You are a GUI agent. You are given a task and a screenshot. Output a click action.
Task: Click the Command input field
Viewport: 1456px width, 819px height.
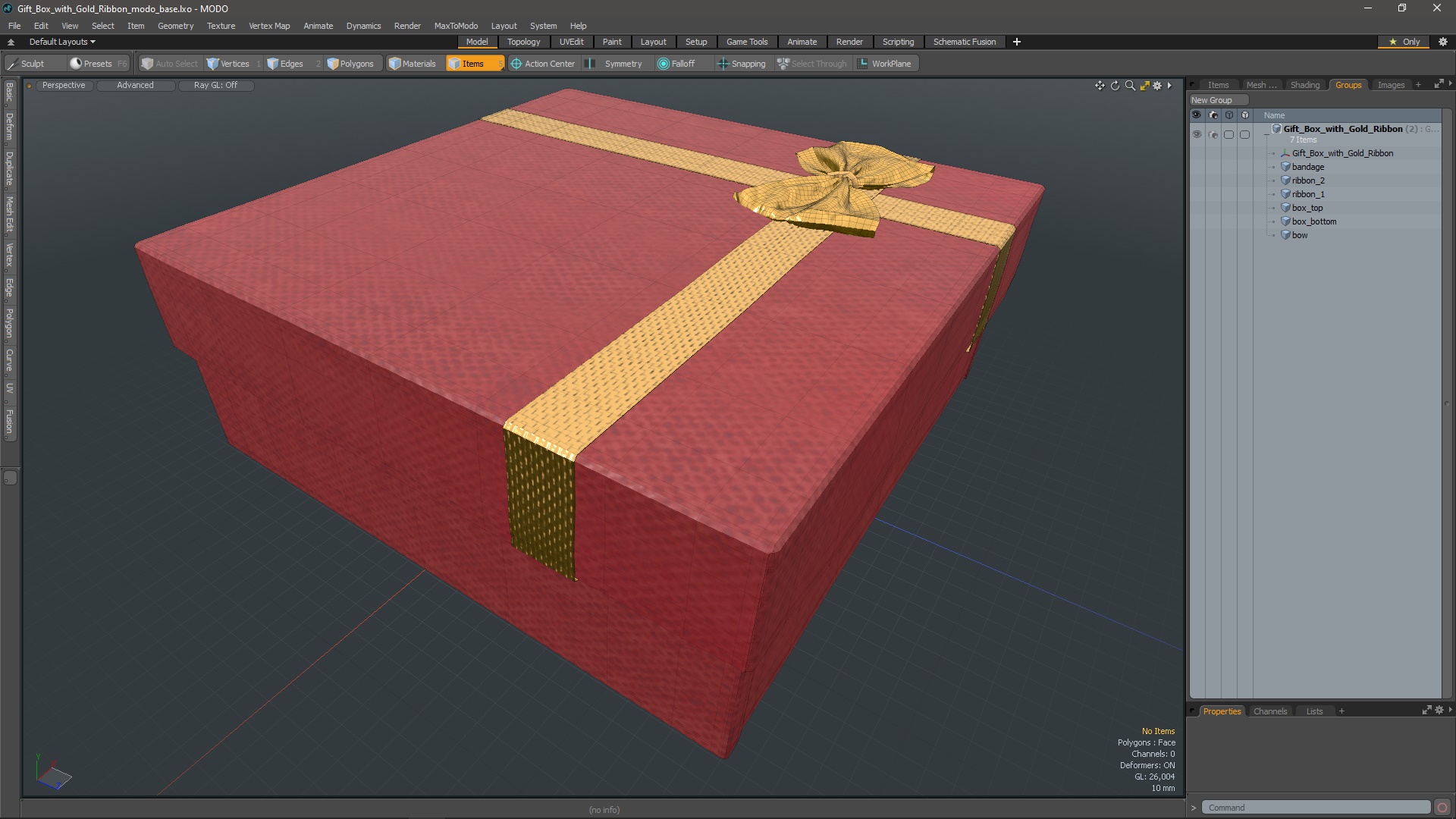pyautogui.click(x=1316, y=808)
